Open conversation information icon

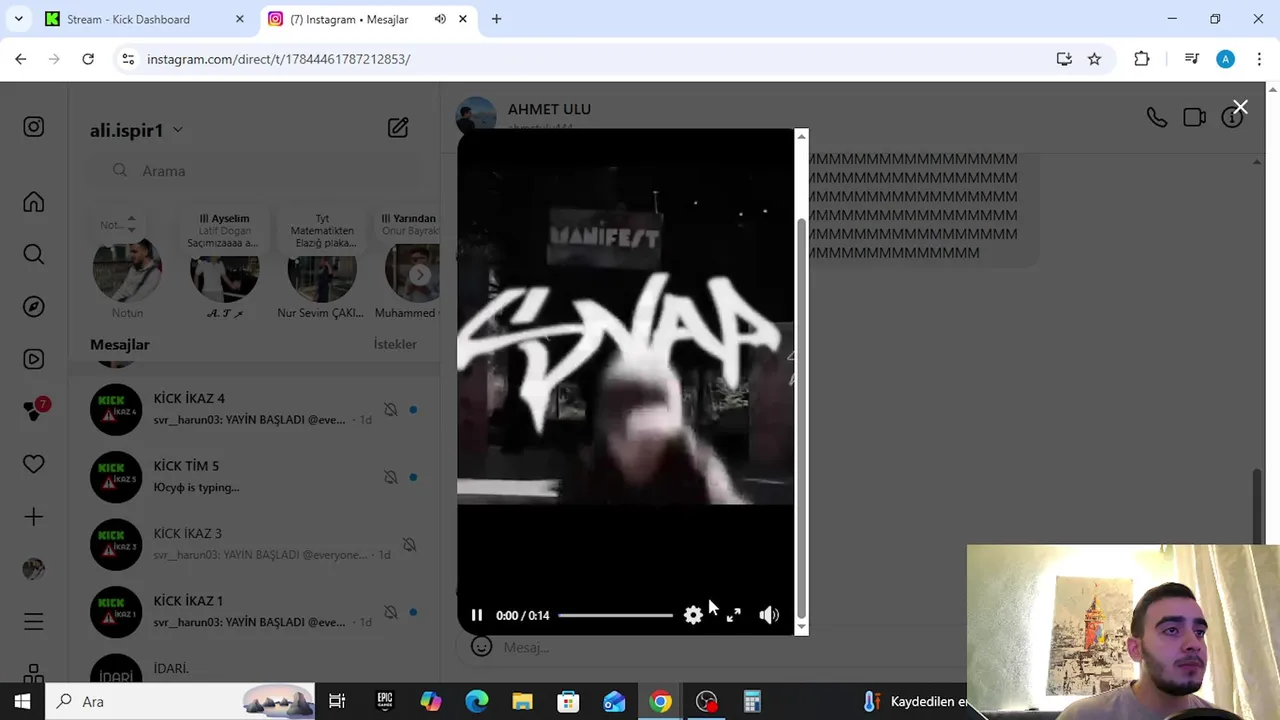pos(1230,118)
